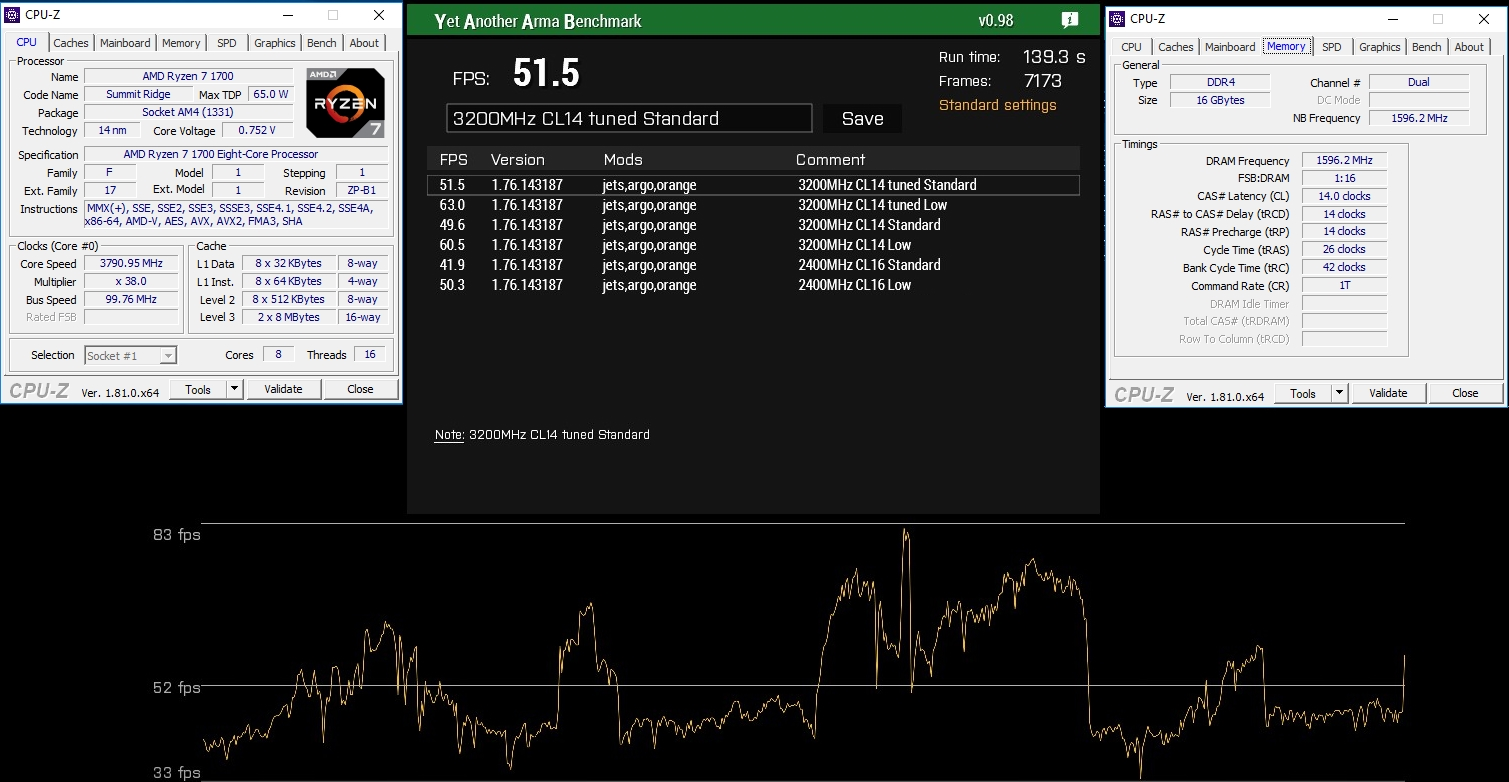This screenshot has height=782, width=1509.
Task: Click the memory Size 16 GBytes value
Action: click(1219, 100)
